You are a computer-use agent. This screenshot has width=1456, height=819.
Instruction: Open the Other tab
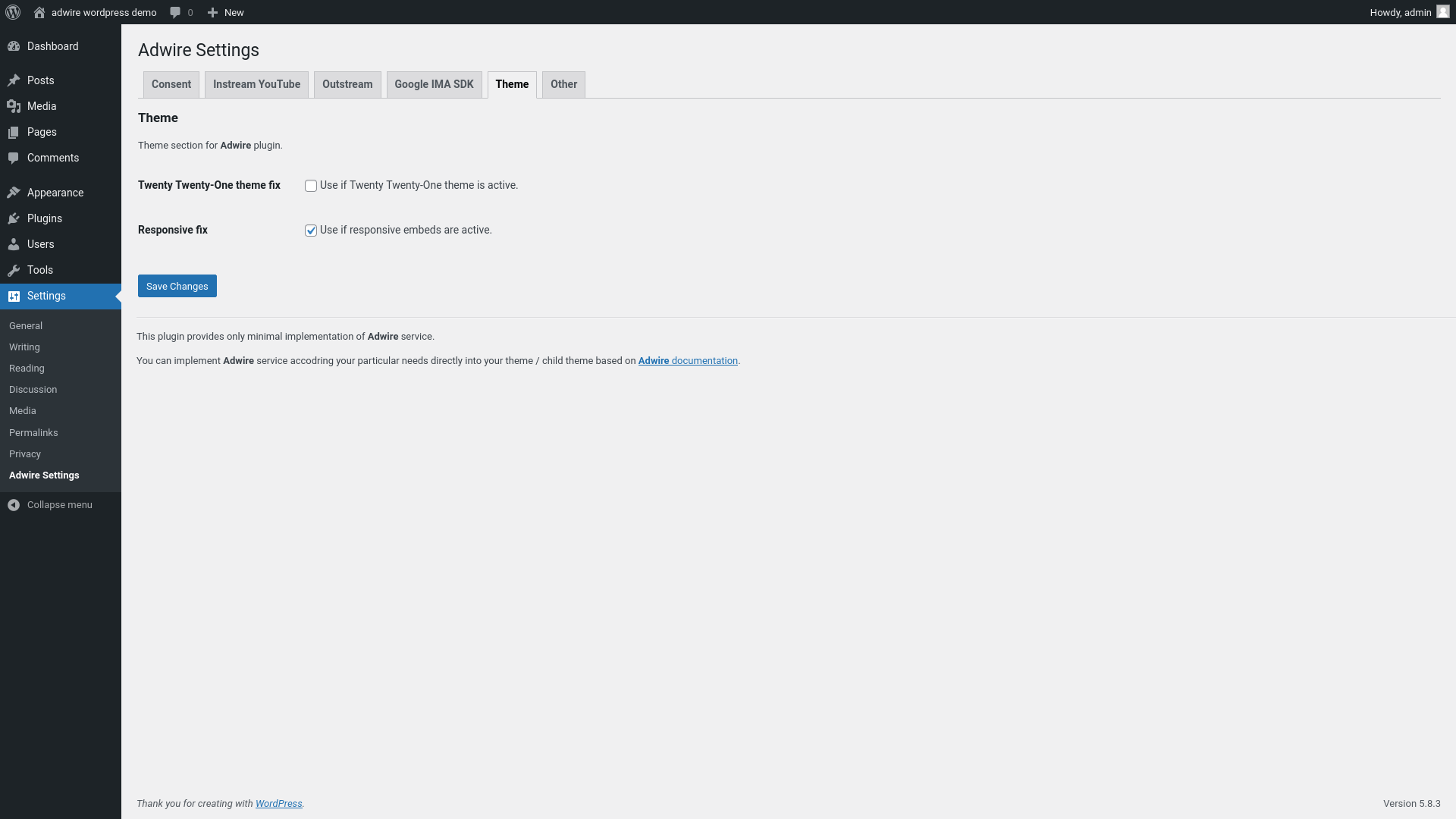(563, 84)
